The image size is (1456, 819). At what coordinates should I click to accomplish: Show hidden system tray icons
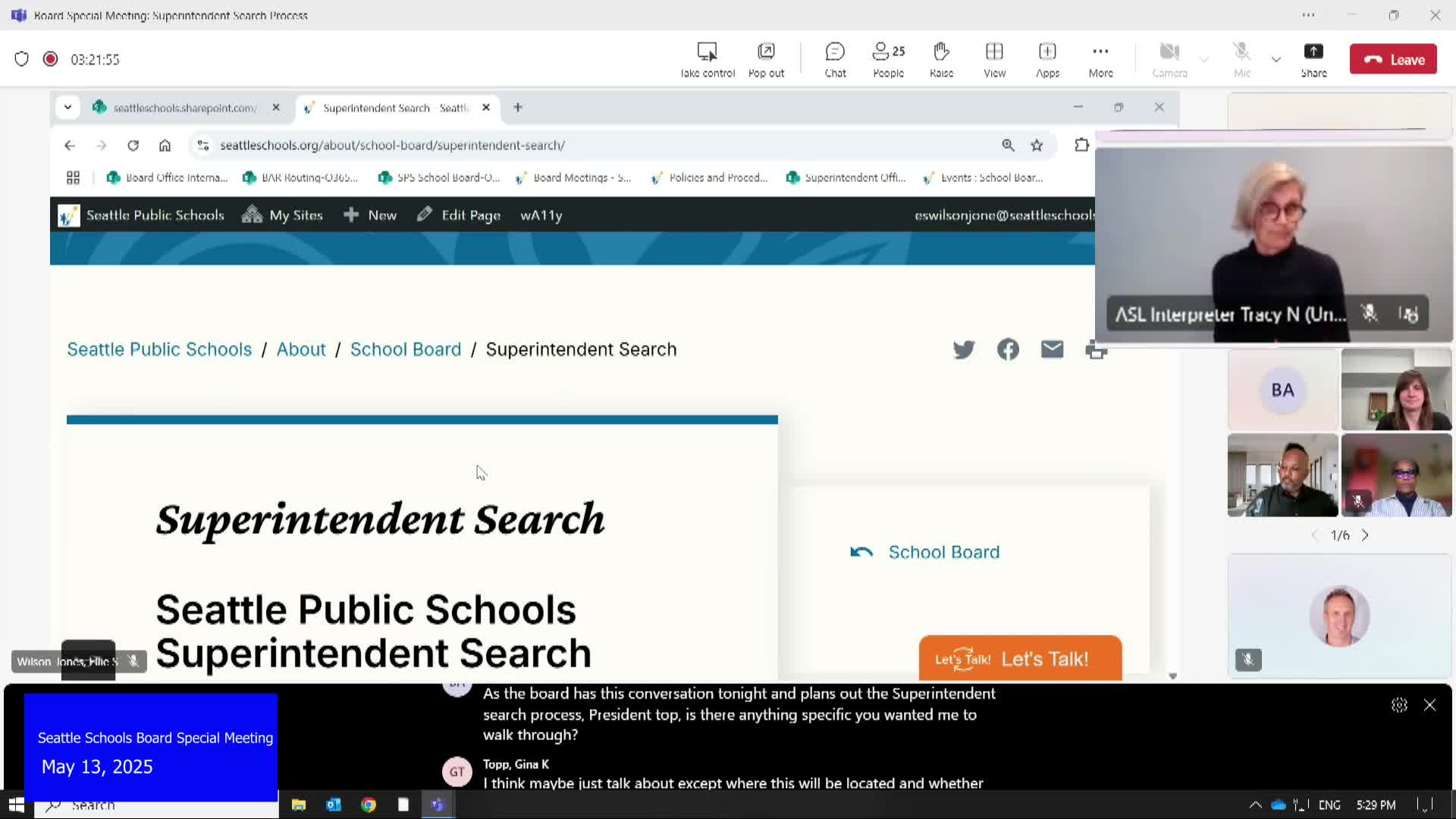pyautogui.click(x=1255, y=805)
